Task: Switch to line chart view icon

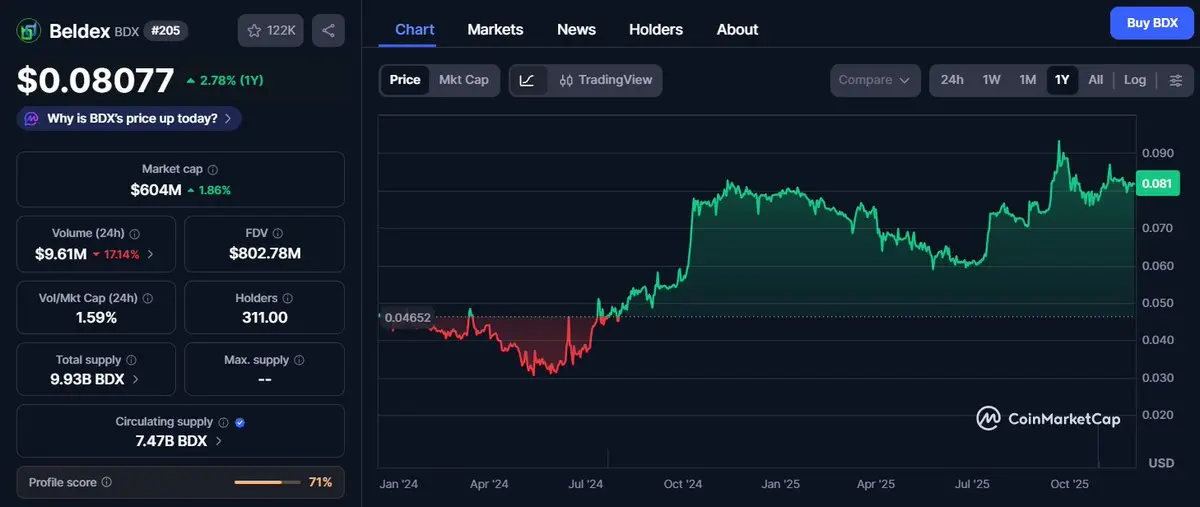Action: [528, 80]
